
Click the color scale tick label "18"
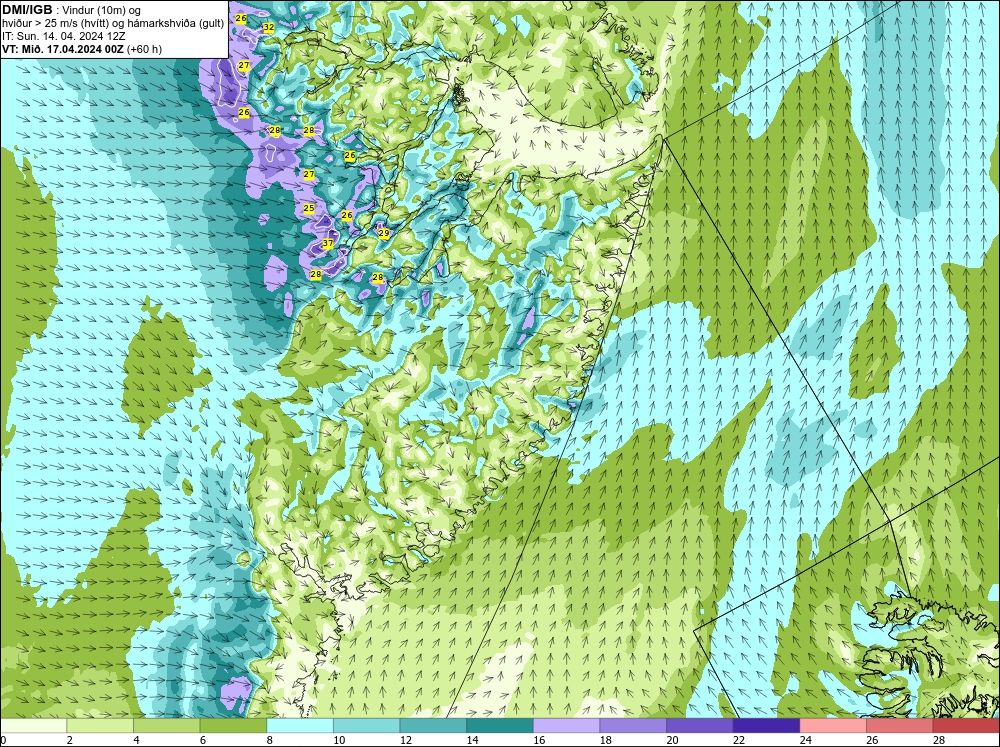pos(605,740)
